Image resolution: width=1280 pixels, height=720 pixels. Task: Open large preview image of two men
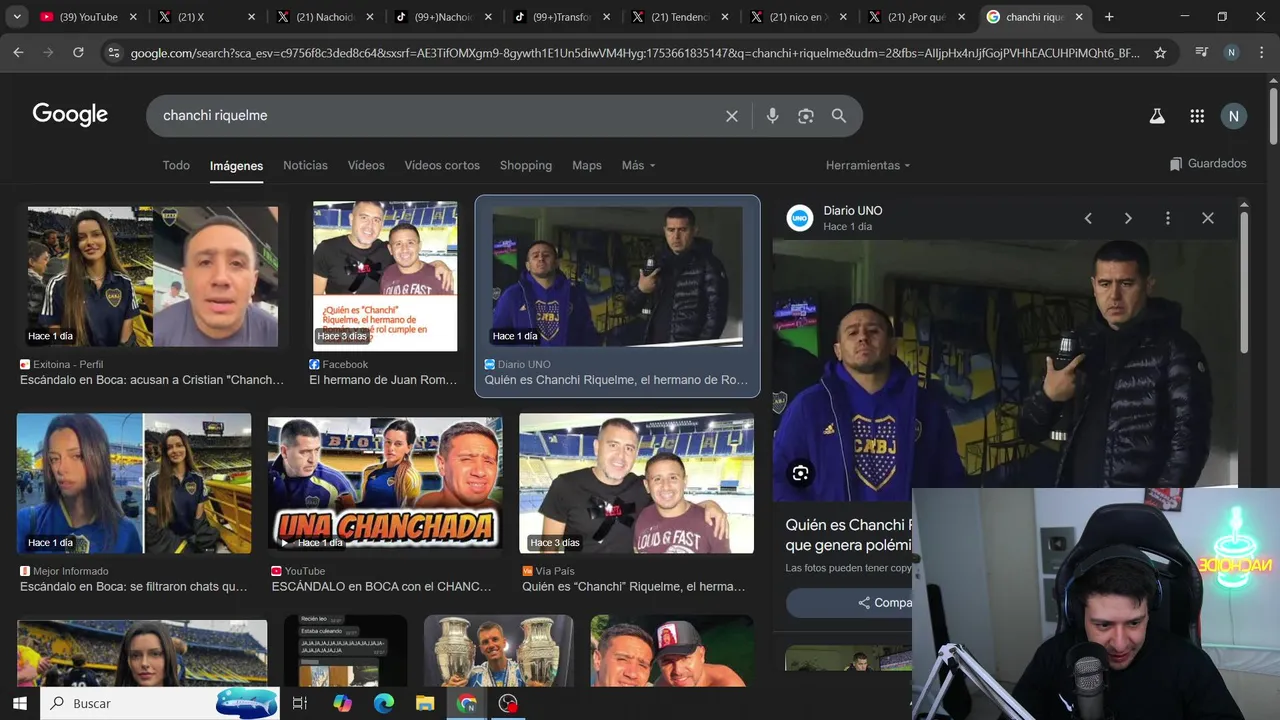pos(1005,370)
